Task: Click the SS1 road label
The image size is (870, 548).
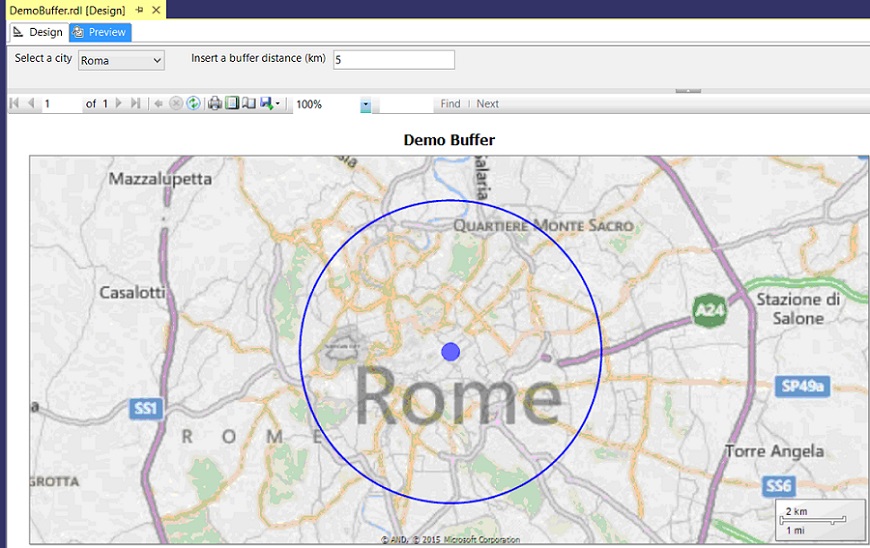Action: pos(146,409)
